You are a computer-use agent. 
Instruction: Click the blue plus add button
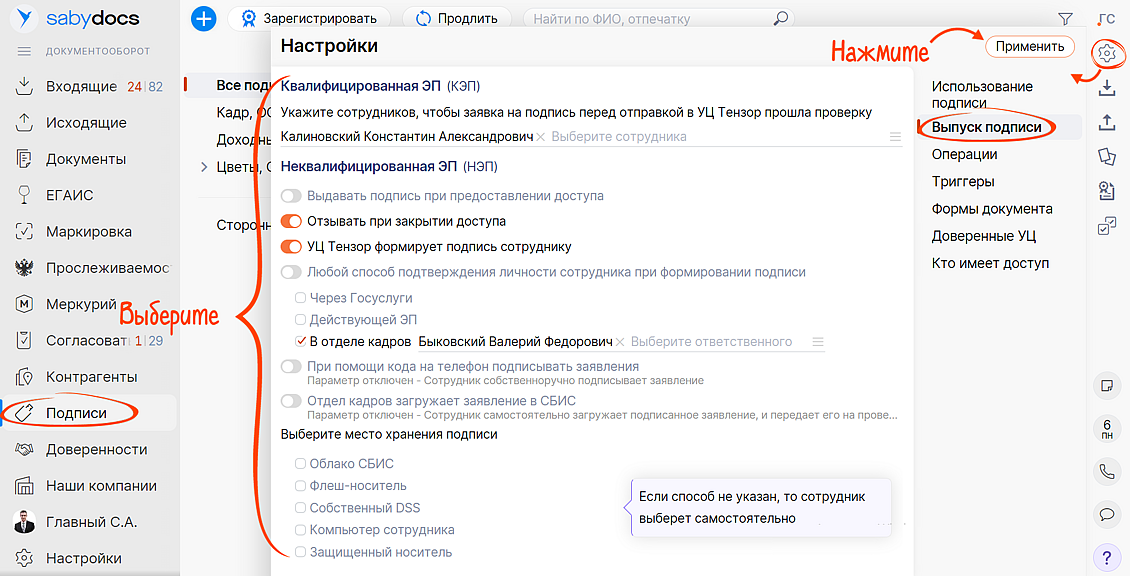[x=204, y=18]
